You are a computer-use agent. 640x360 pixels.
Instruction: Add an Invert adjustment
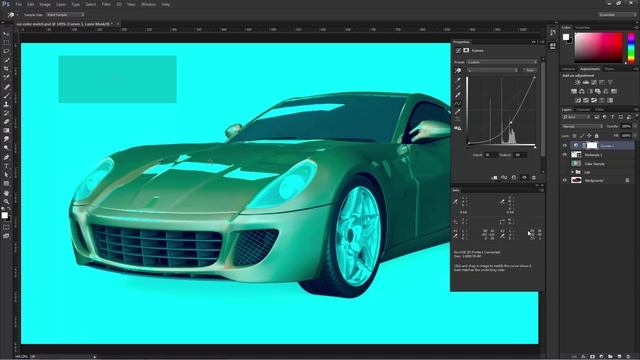[x=578, y=100]
